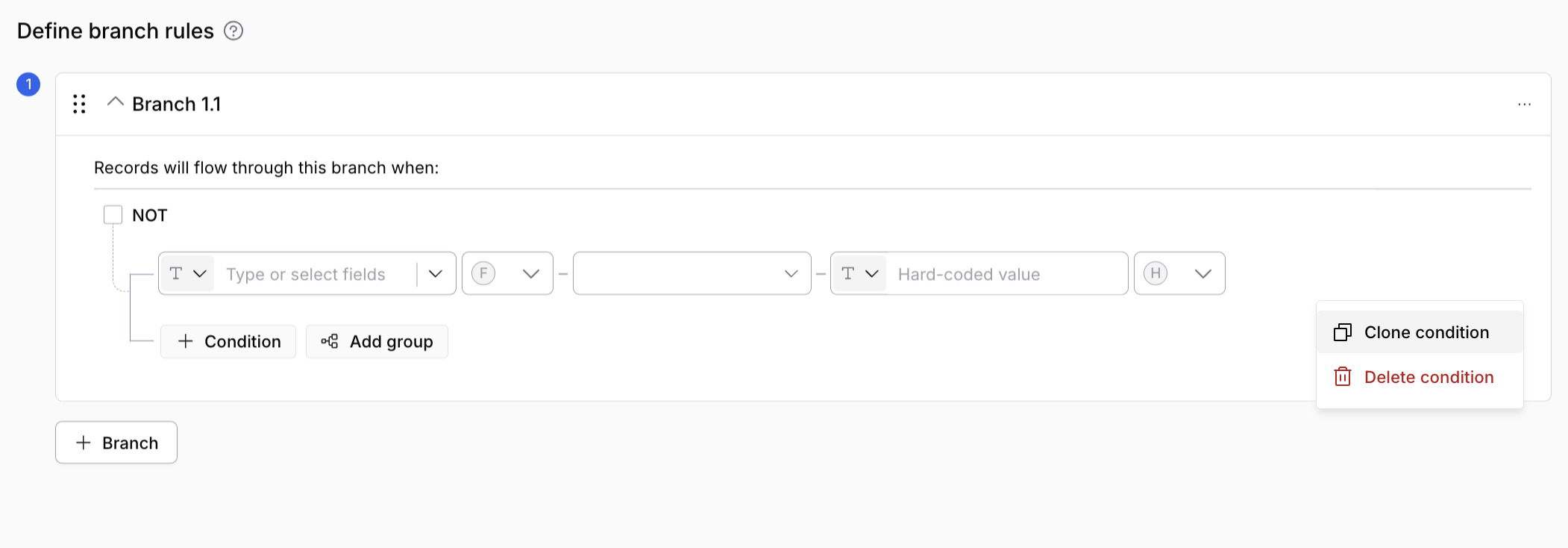Click the blue number 1 step badge
This screenshot has height=548, width=1568.
[x=28, y=84]
